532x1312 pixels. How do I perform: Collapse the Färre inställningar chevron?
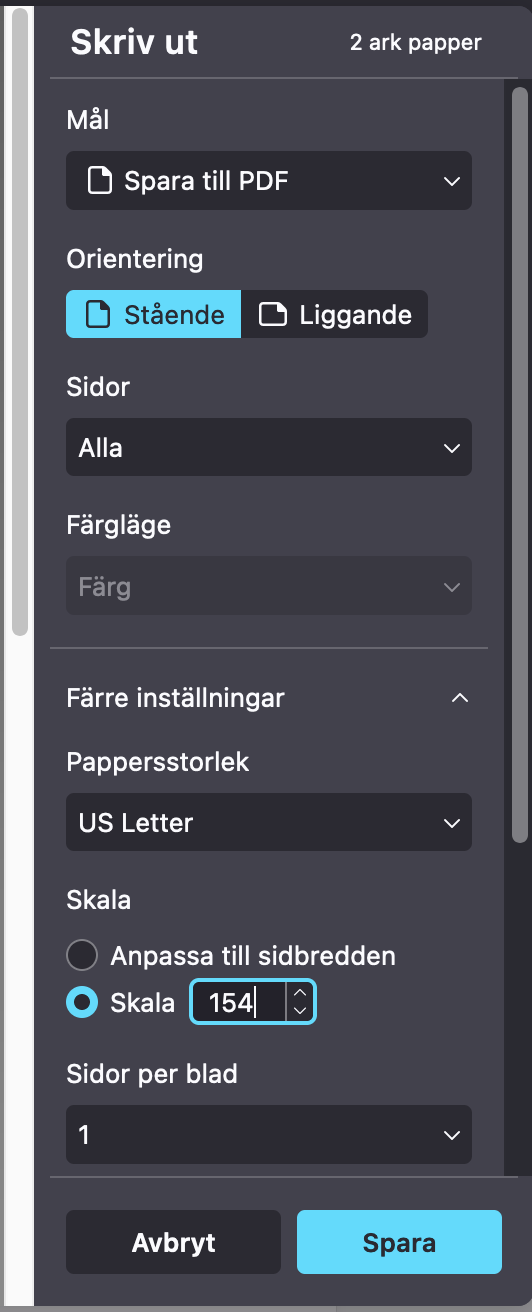(459, 698)
